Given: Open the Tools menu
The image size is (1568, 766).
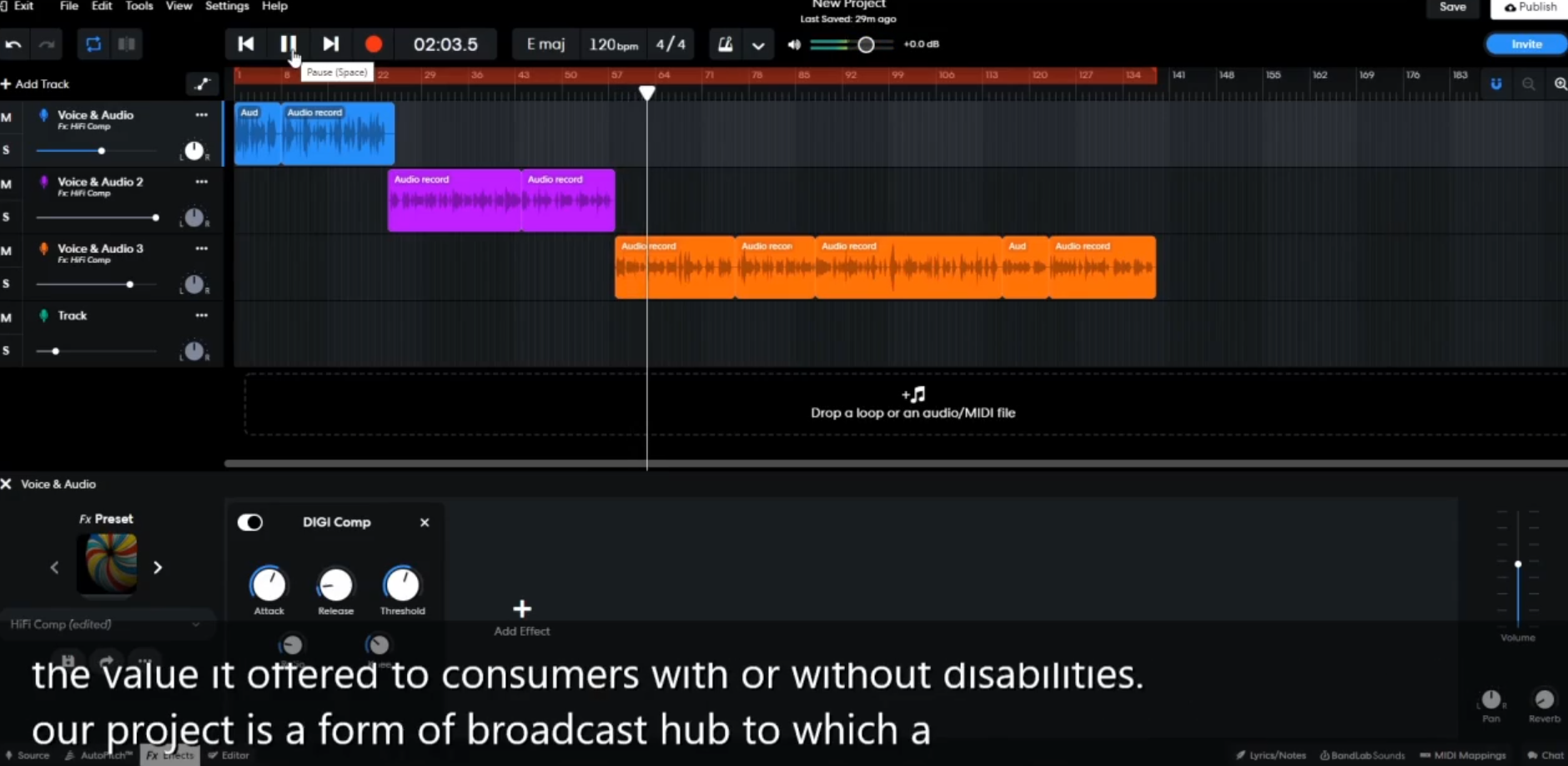Looking at the screenshot, I should (x=139, y=6).
